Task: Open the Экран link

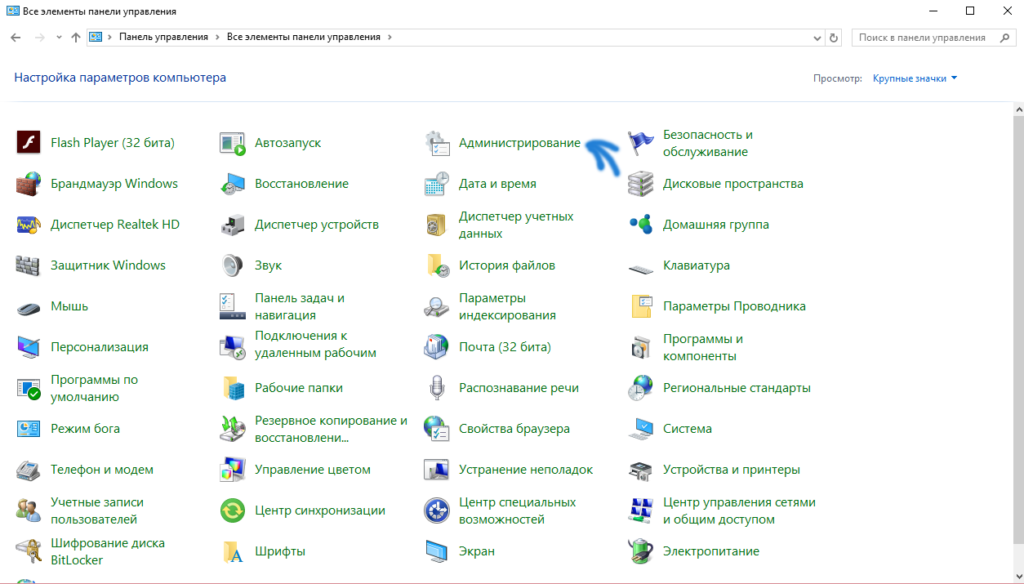Action: 477,551
